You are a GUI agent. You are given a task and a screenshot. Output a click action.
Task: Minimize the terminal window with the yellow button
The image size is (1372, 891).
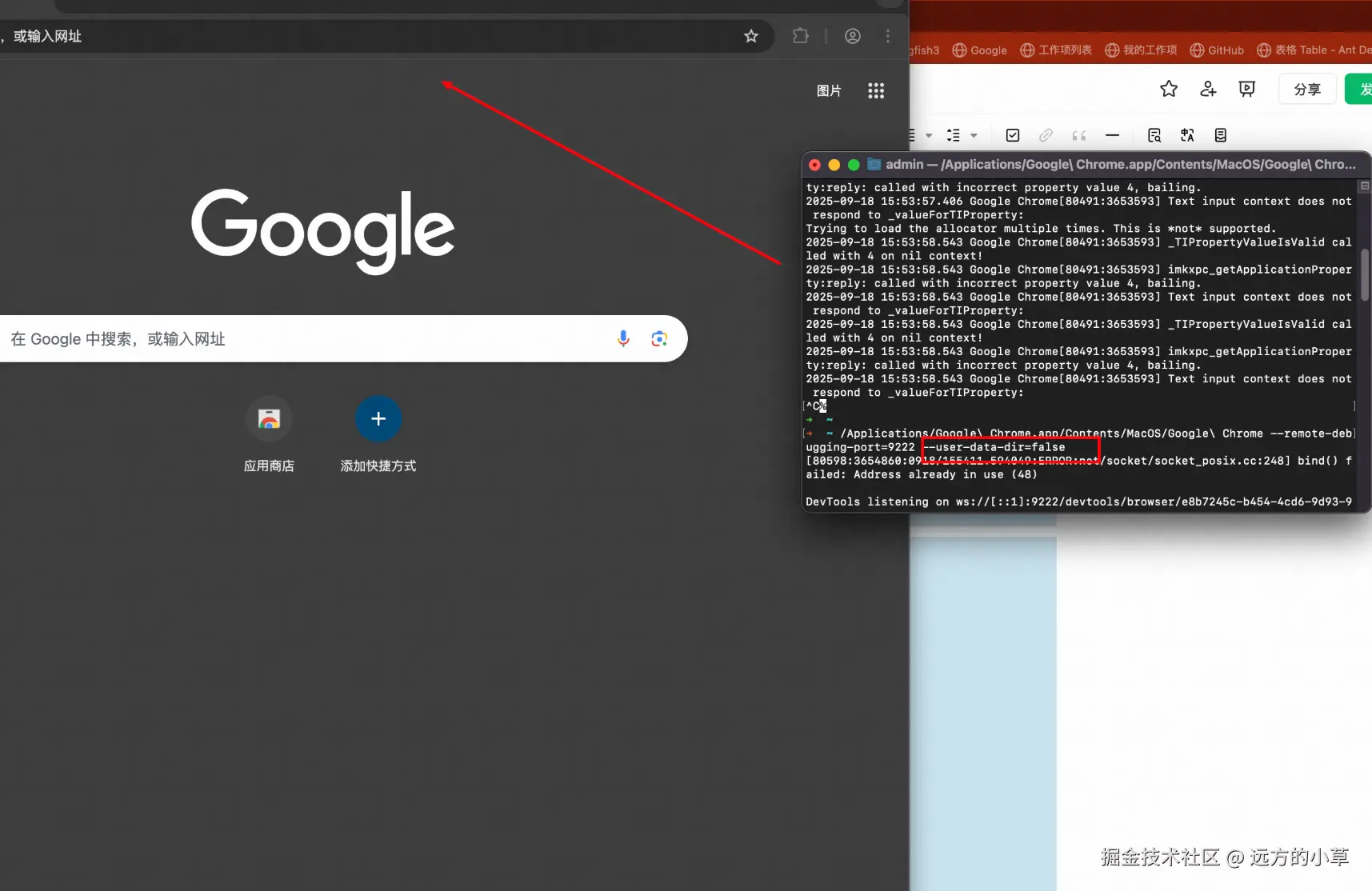point(834,165)
